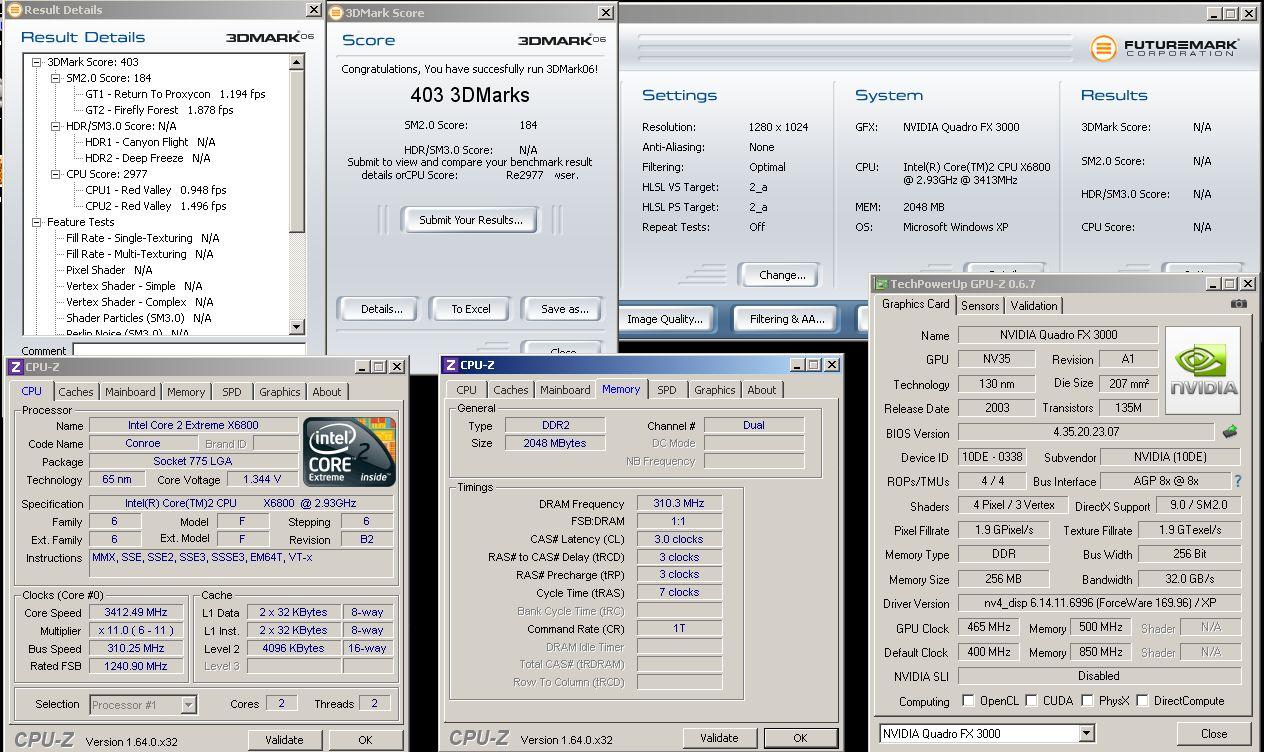Select HDR1 - Canyon Flight row
Image resolution: width=1264 pixels, height=752 pixels.
(x=150, y=142)
